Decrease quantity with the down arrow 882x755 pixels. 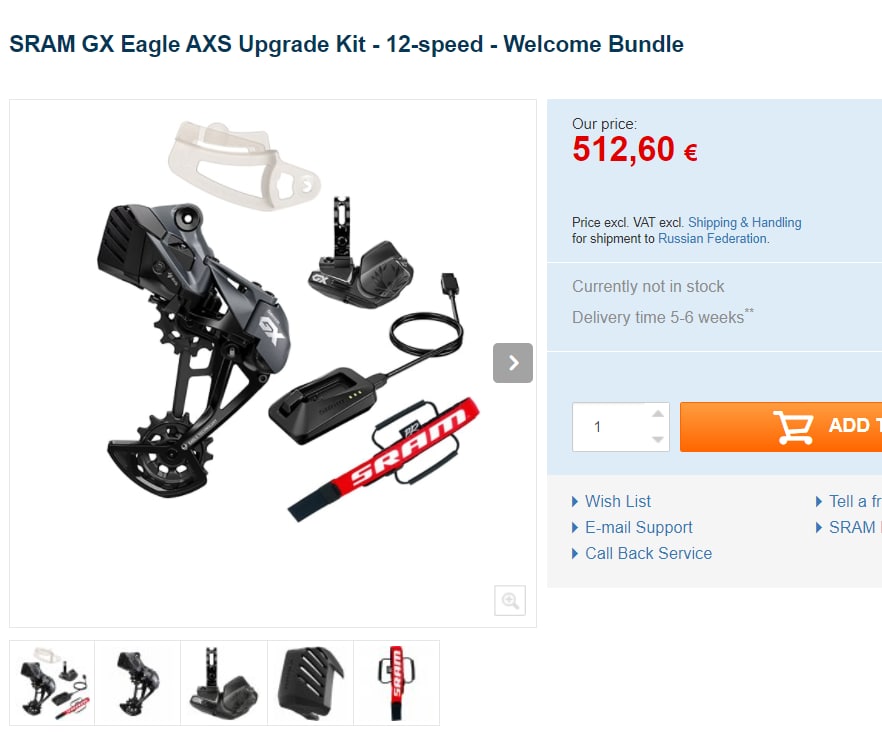pyautogui.click(x=658, y=439)
